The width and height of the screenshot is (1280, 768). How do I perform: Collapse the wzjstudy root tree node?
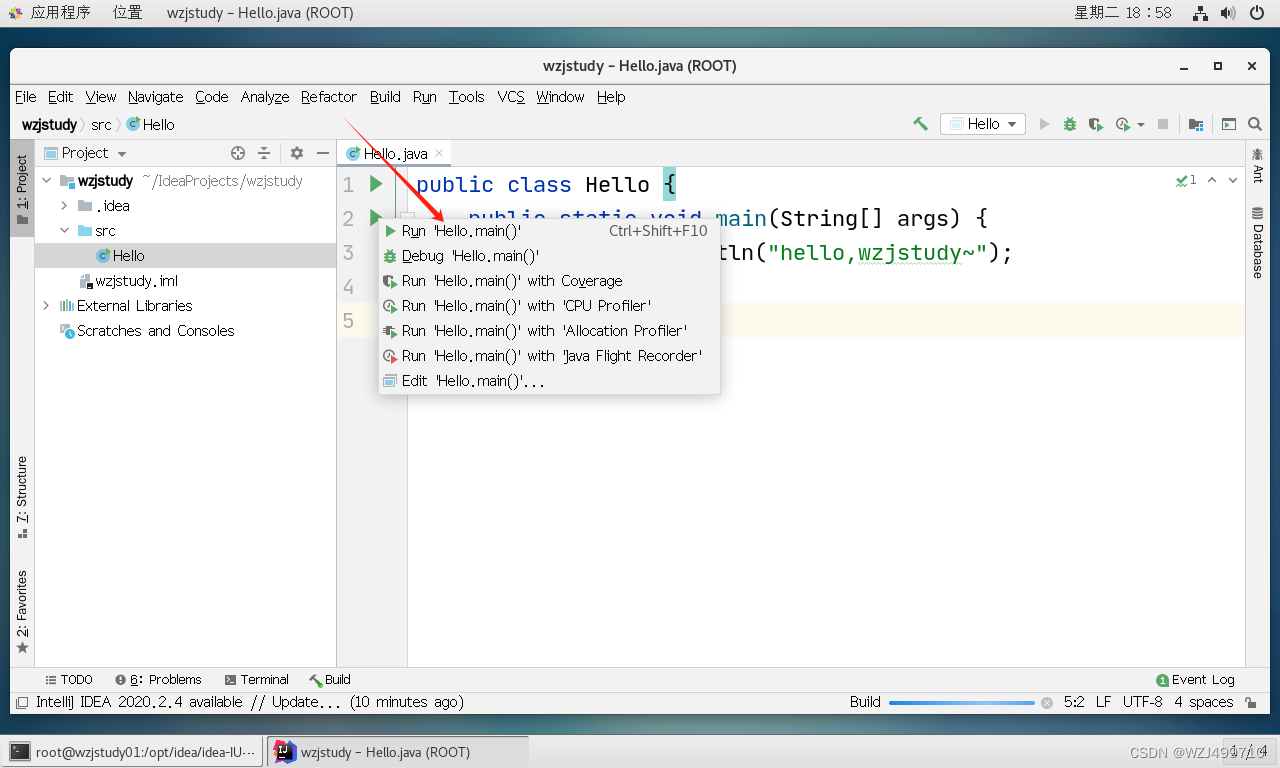(47, 181)
